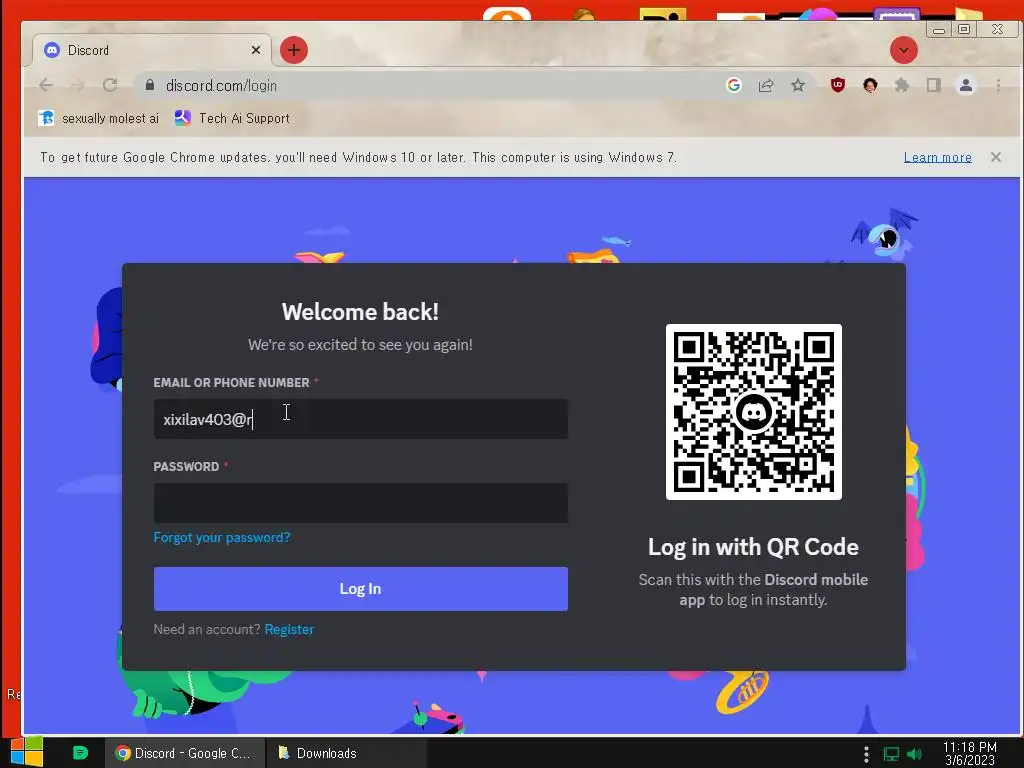Close the Discord browser tab
The height and width of the screenshot is (768, 1024).
click(256, 50)
